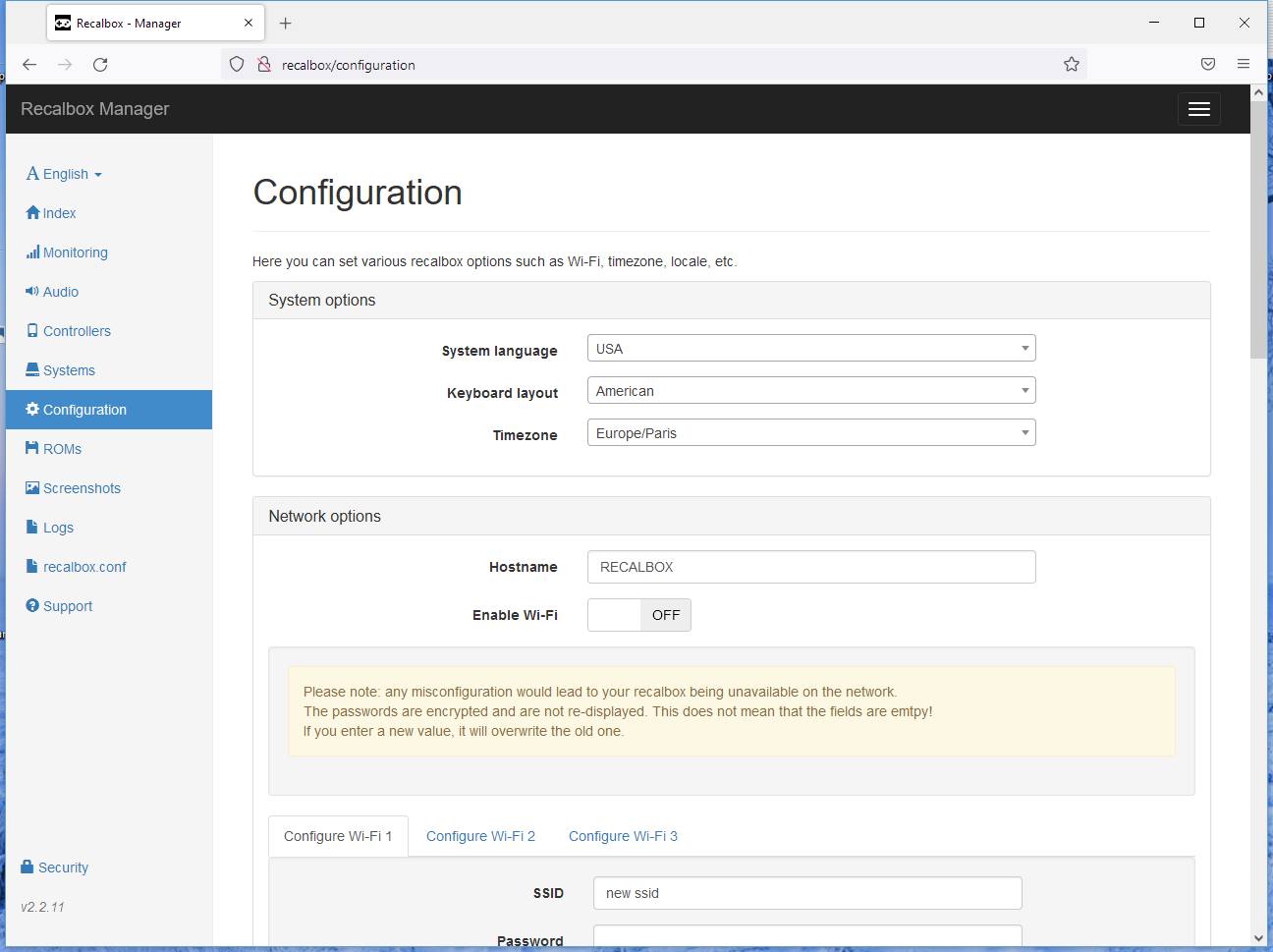The image size is (1273, 952).
Task: Click into the Wi-Fi Password field
Action: 807,936
